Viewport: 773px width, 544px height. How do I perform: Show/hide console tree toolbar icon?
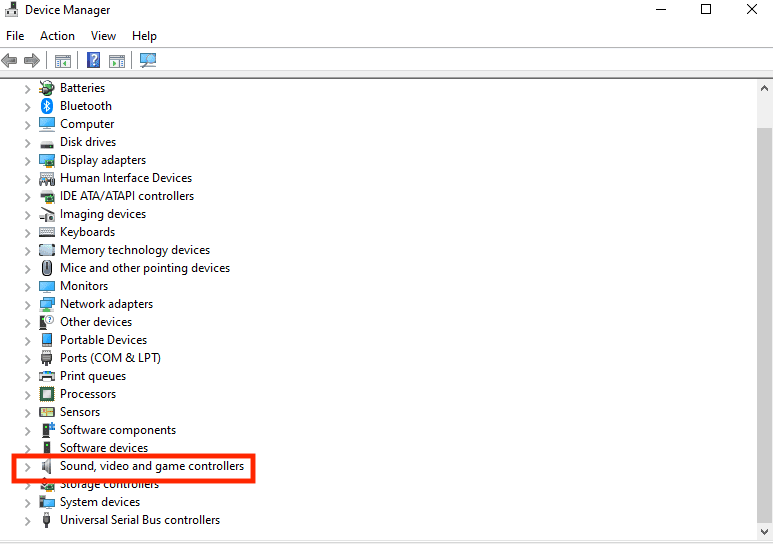pos(63,61)
